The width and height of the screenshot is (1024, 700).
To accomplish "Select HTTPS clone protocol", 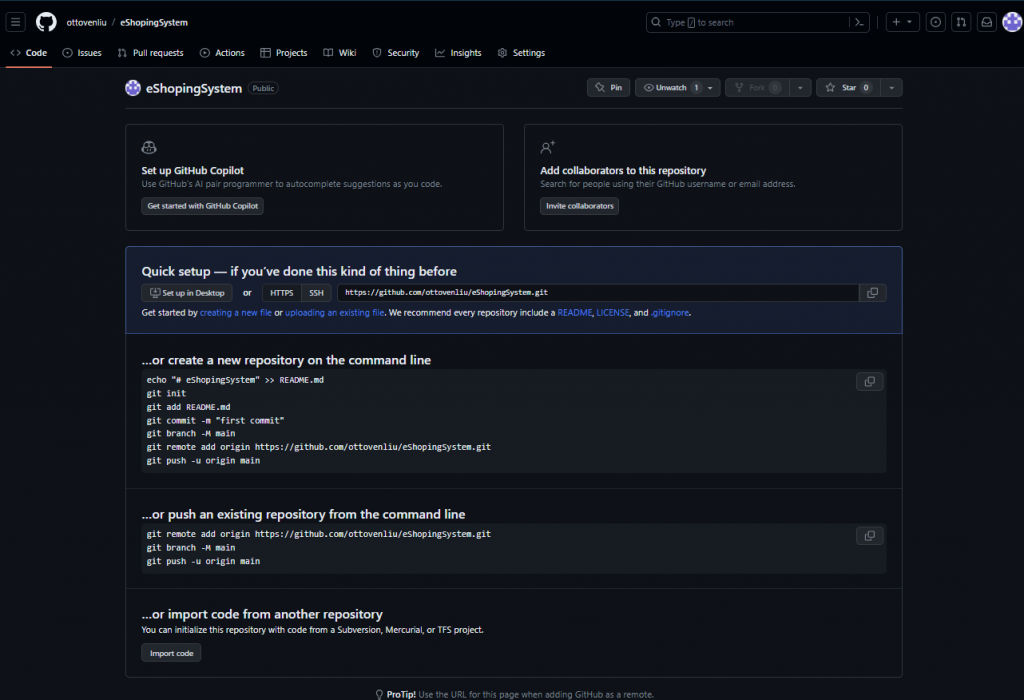I will (281, 293).
